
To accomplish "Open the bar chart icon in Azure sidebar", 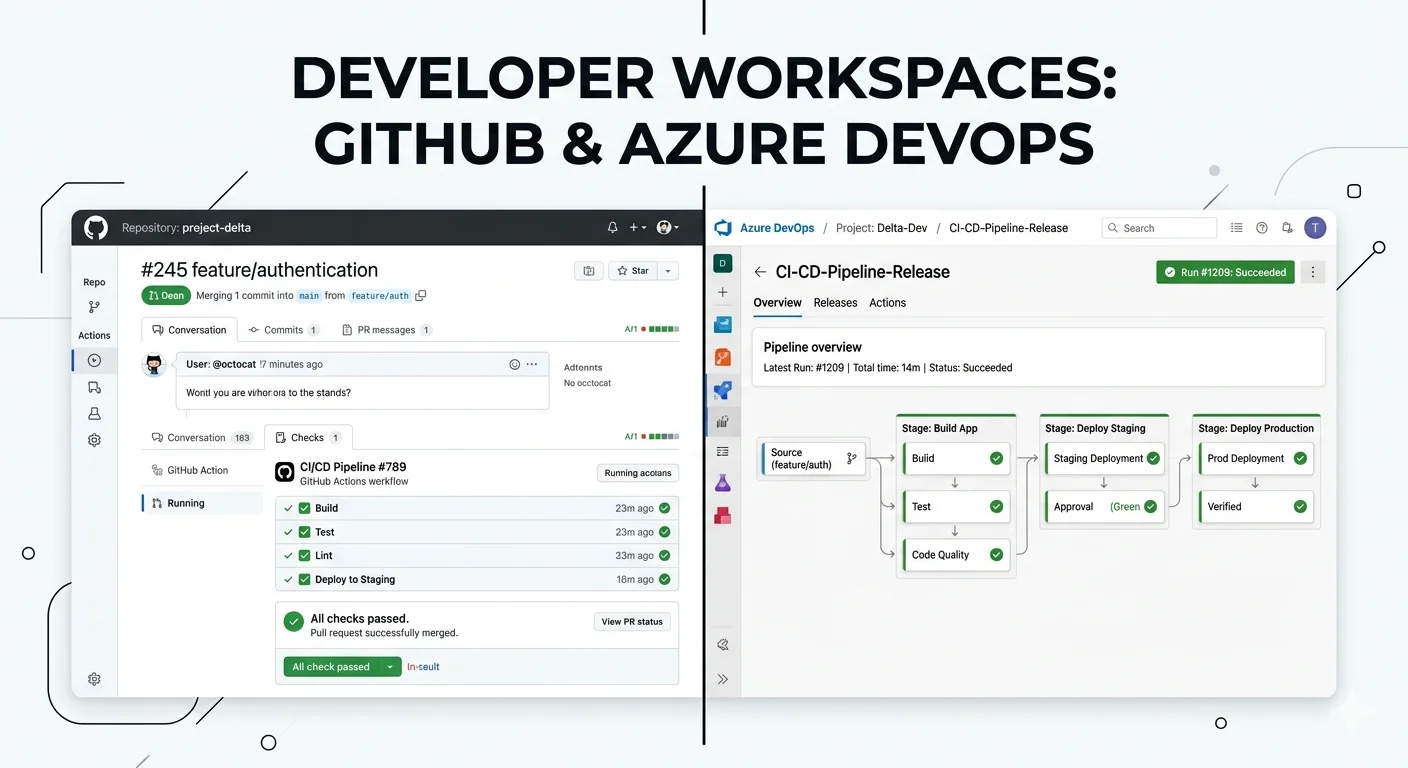I will (723, 421).
